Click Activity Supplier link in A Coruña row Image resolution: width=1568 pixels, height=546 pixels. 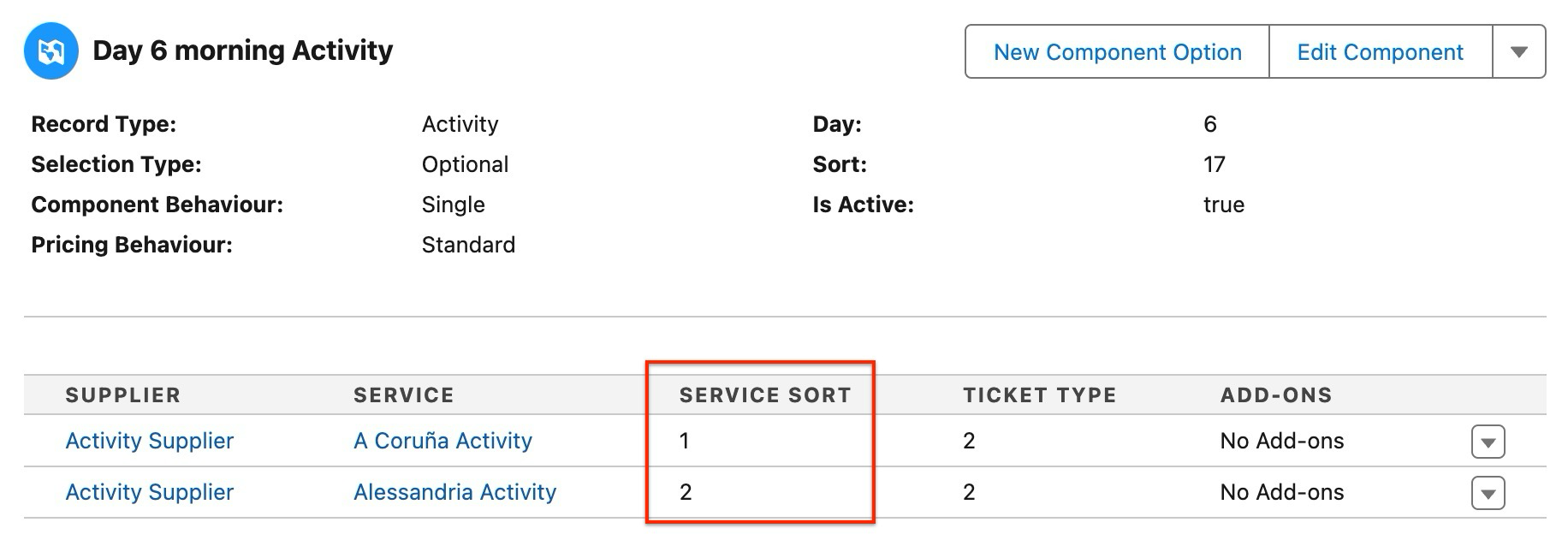[150, 441]
